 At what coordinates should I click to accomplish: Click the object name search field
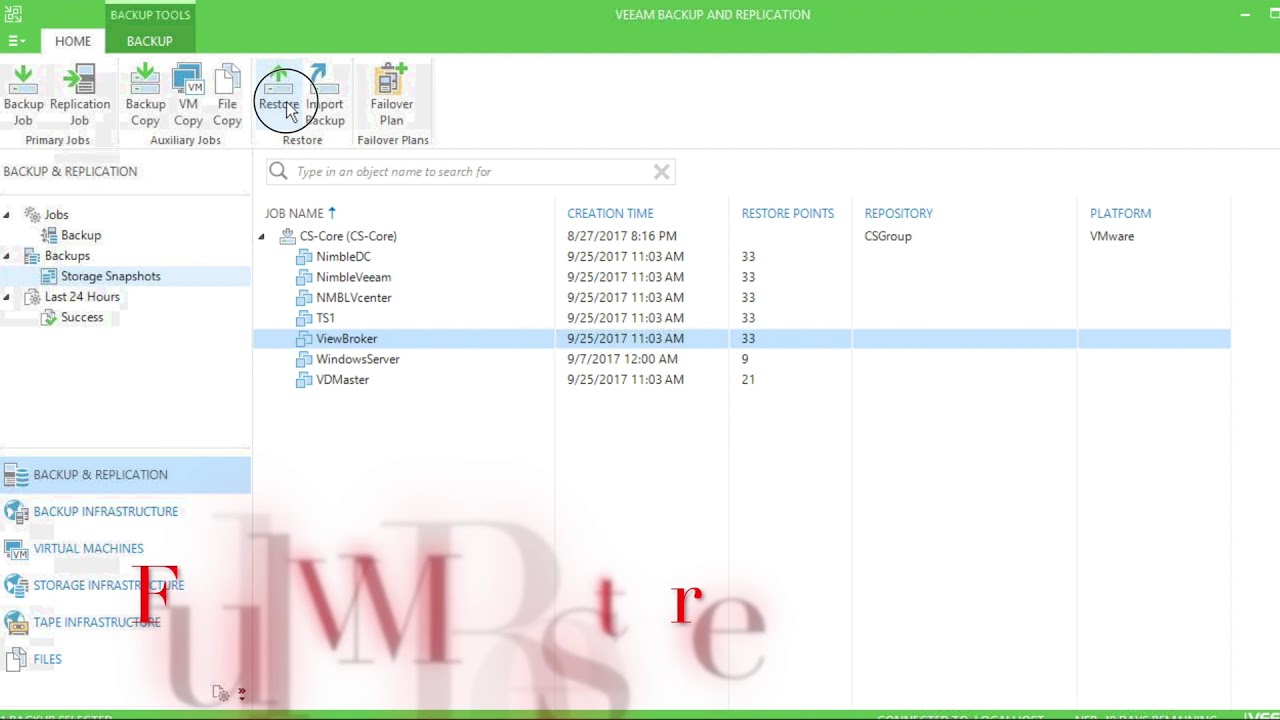[x=470, y=171]
